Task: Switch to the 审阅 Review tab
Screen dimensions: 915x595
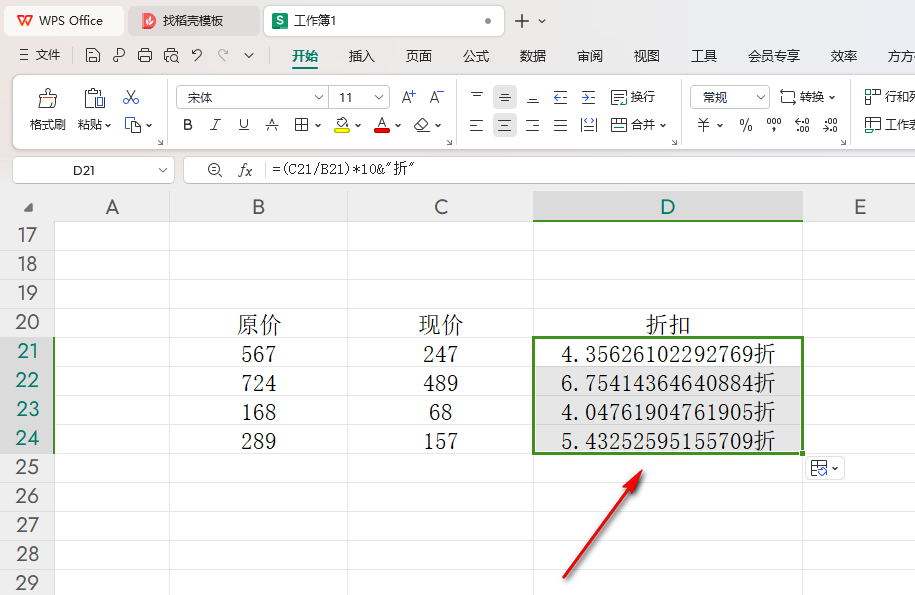Action: click(x=590, y=56)
